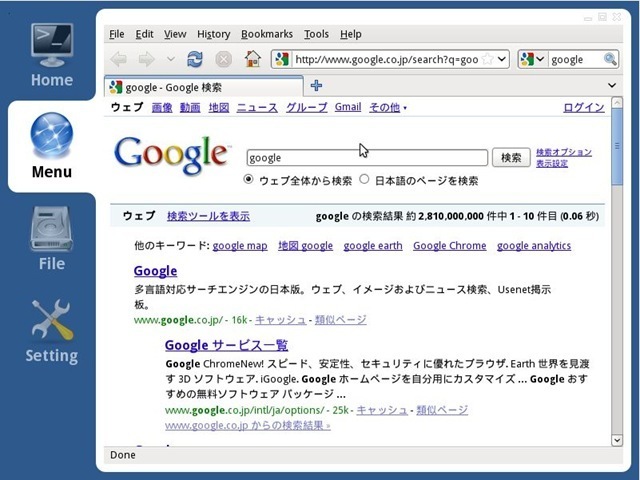Open the View menu
The width and height of the screenshot is (640, 480).
tap(175, 34)
